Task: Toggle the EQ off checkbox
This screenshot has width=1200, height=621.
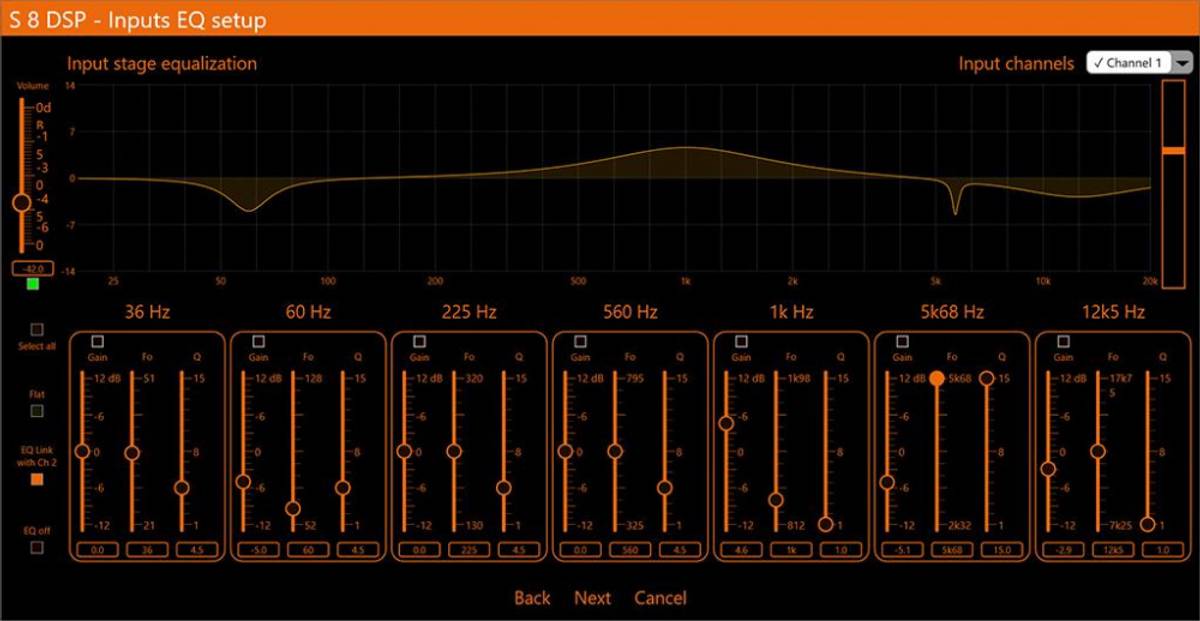Action: (x=37, y=547)
